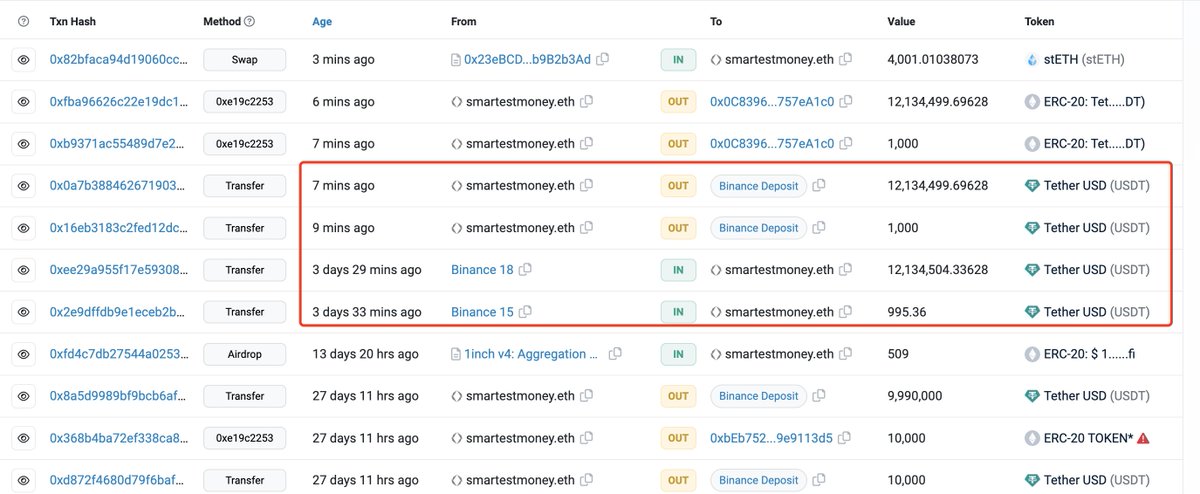
Task: Open the Binance 18 address page
Action: [482, 270]
